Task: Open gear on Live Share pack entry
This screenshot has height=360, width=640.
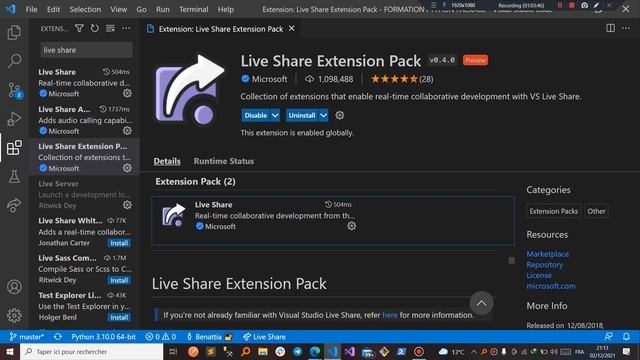Action: coord(351,226)
